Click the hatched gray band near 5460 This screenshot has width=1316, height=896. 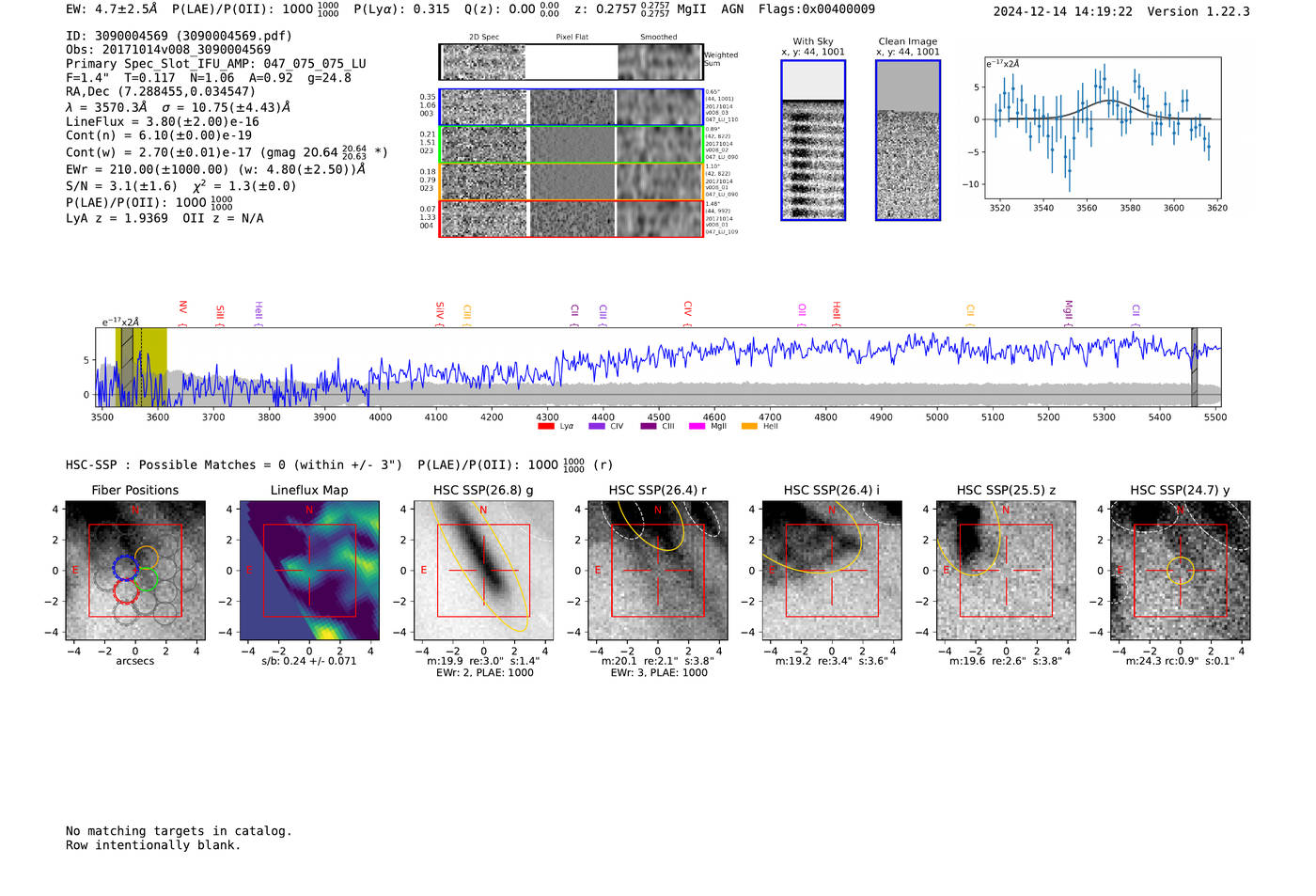point(1195,367)
